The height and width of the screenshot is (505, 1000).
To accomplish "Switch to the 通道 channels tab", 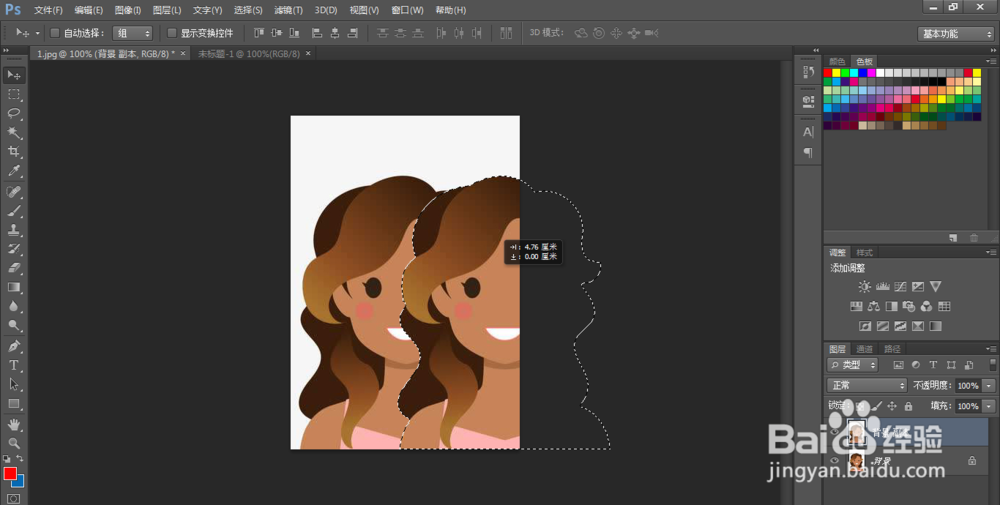I will tap(864, 349).
